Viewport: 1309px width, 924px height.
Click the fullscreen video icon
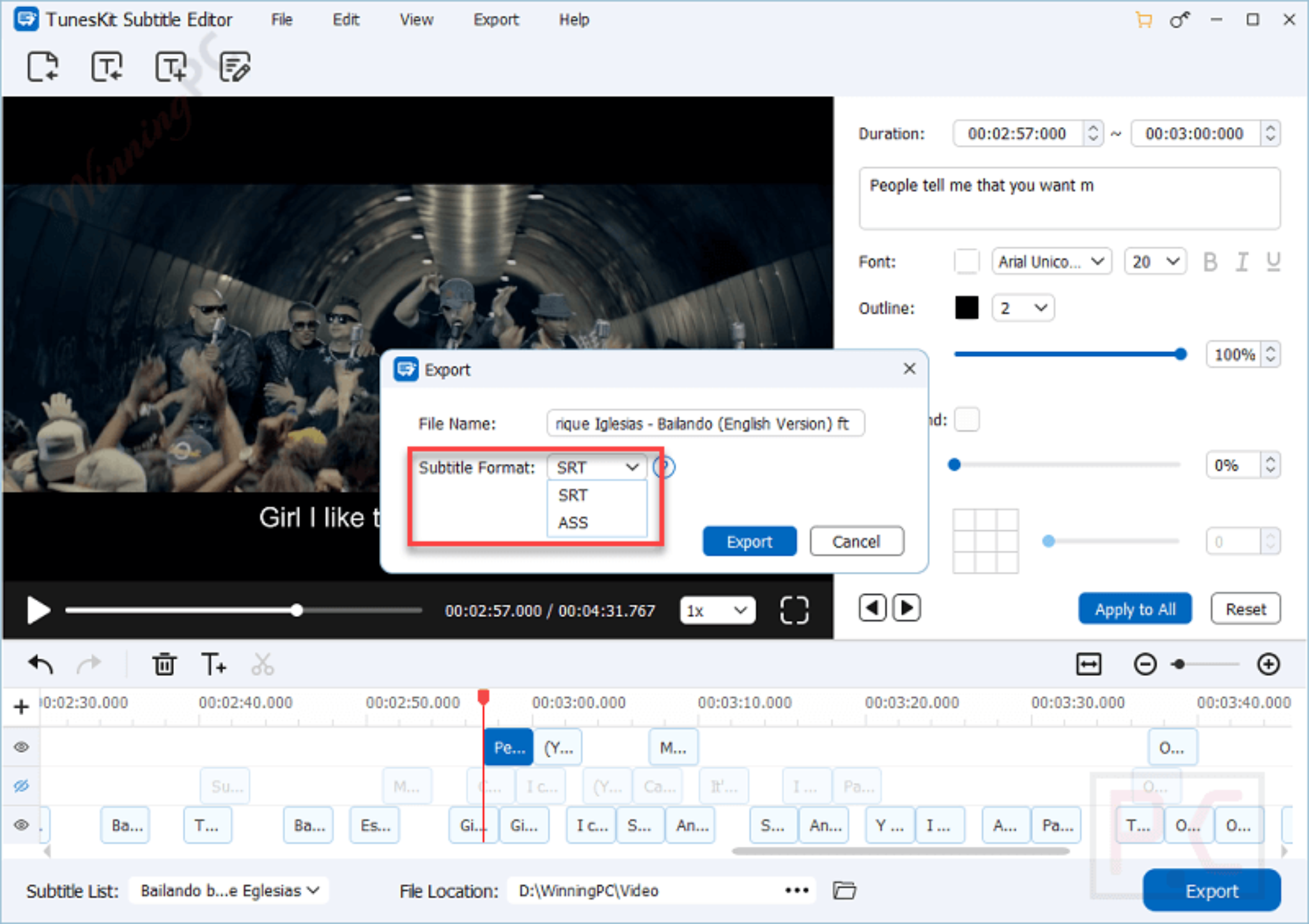click(794, 610)
